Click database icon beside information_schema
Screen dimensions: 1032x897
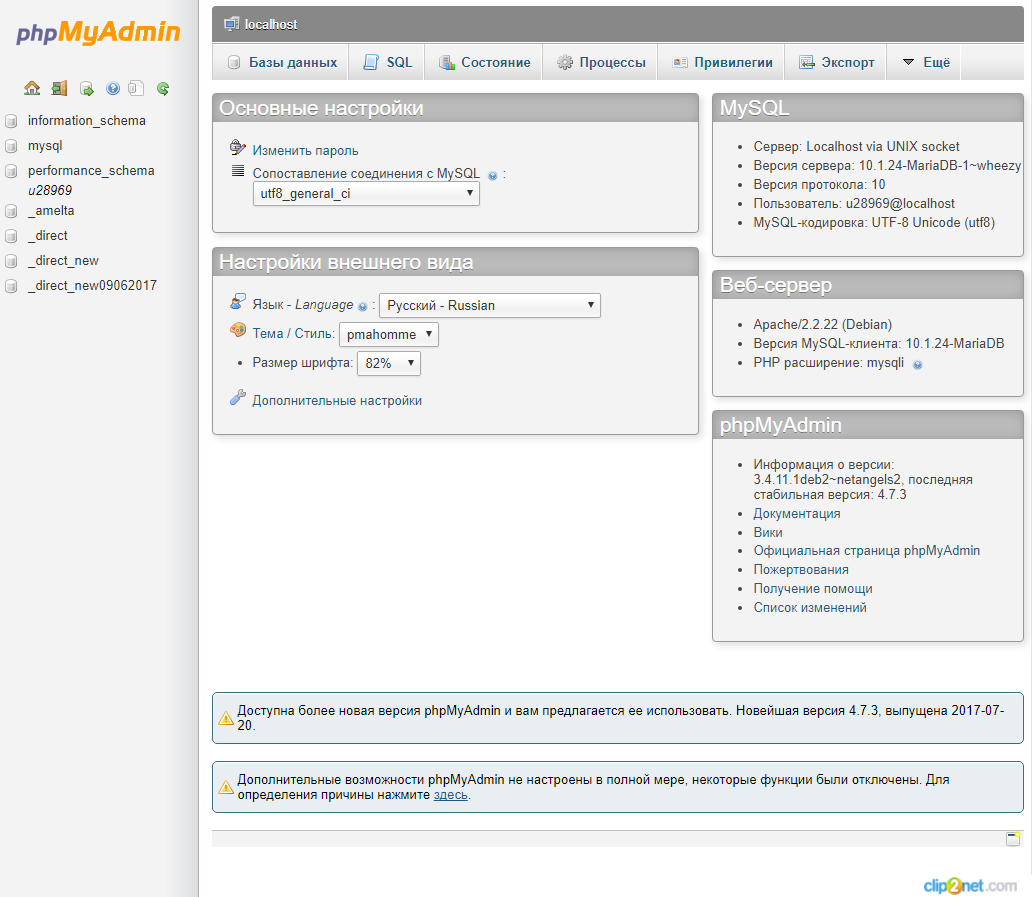pyautogui.click(x=11, y=121)
